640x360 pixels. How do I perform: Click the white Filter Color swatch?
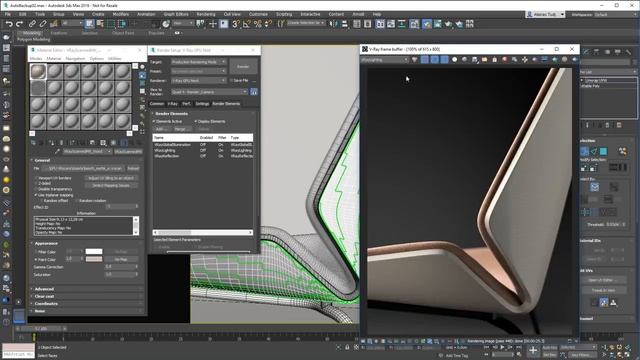(94, 251)
